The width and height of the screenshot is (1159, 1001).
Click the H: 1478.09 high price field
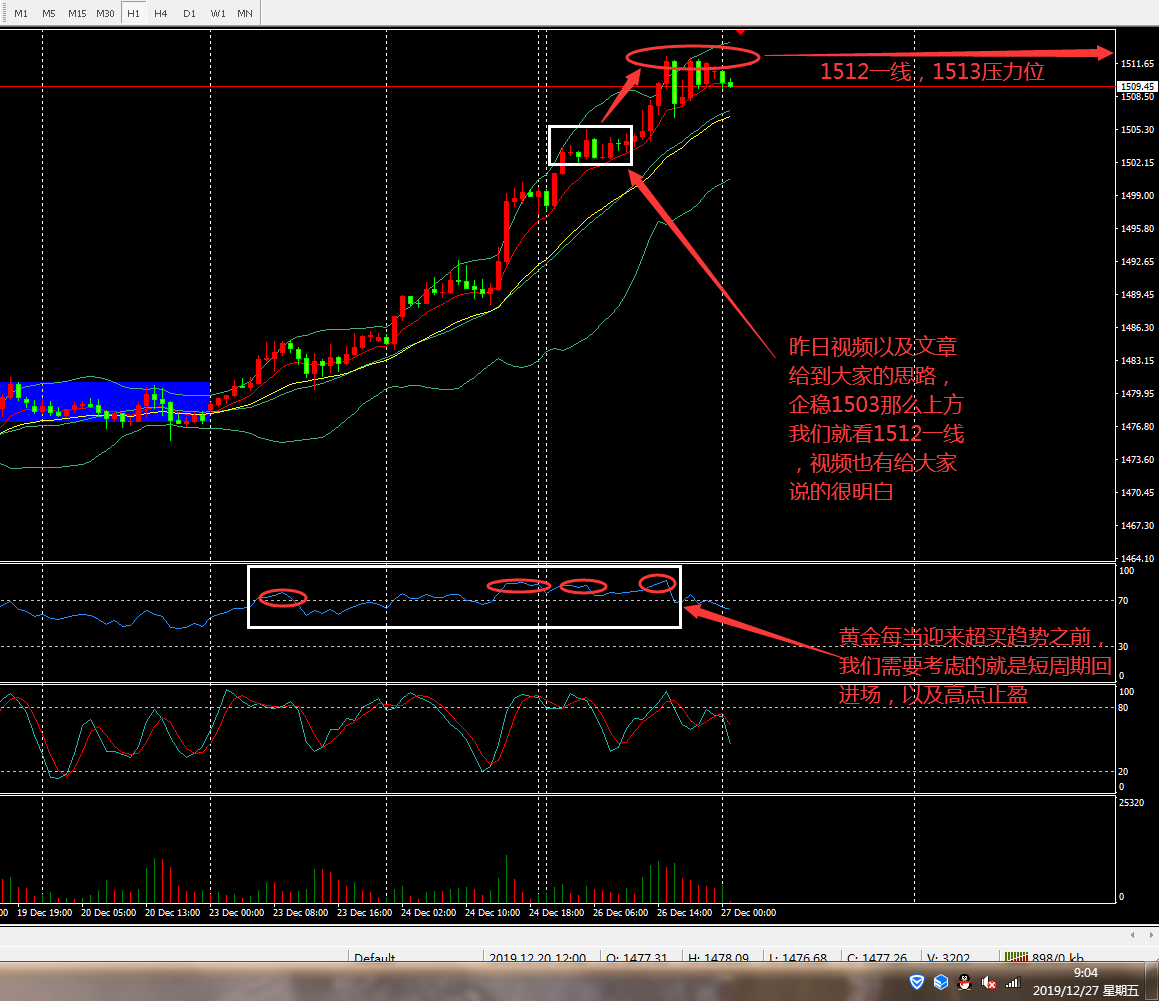tap(718, 957)
